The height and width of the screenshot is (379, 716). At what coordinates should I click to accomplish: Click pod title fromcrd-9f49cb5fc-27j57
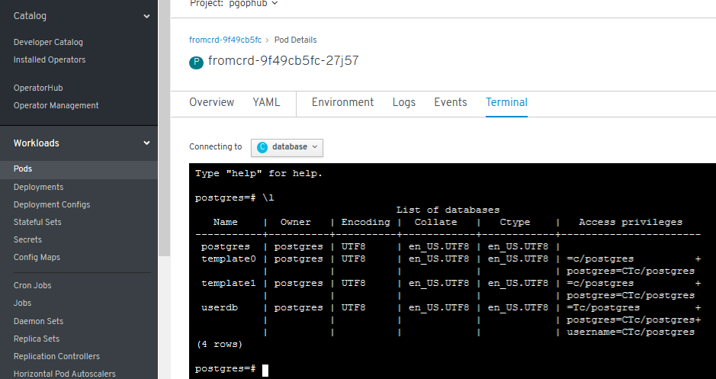[283, 61]
